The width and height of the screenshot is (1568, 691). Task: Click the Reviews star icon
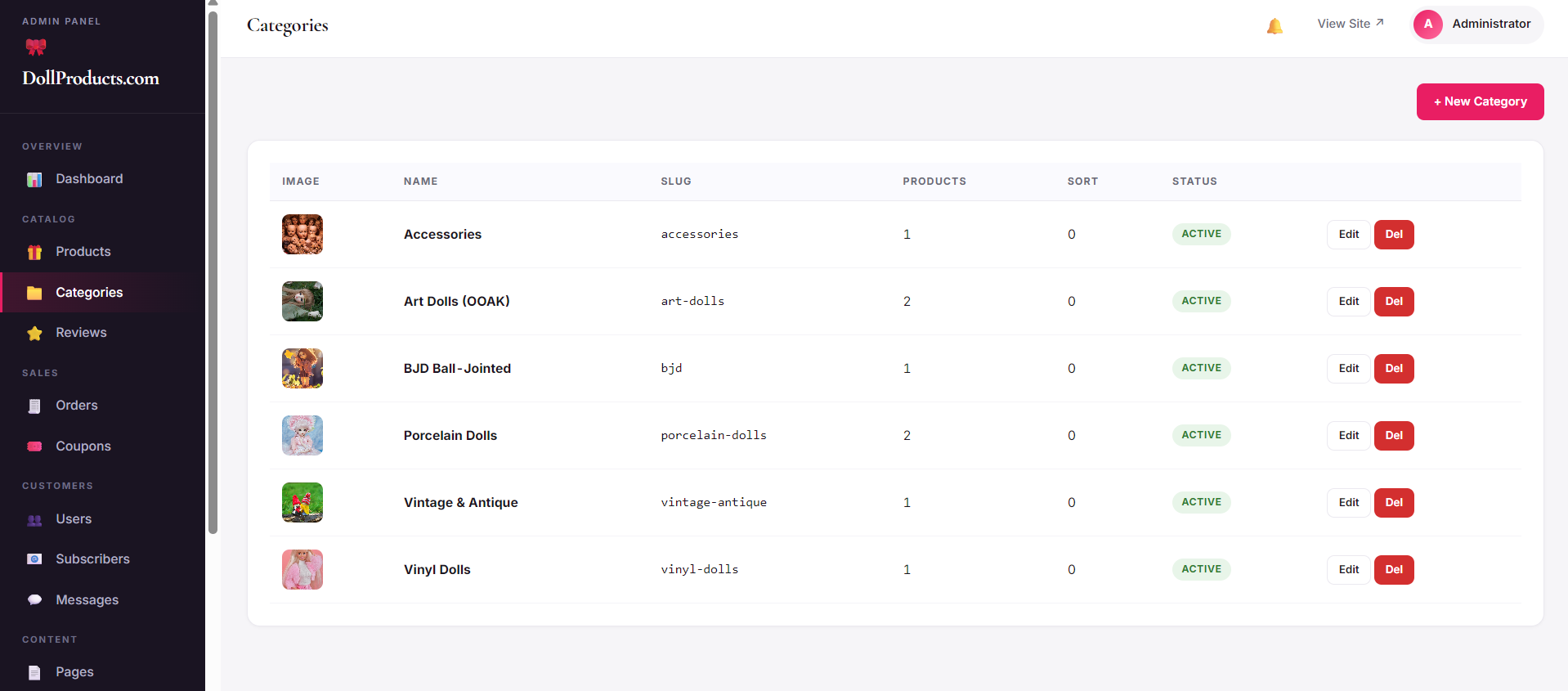(34, 333)
